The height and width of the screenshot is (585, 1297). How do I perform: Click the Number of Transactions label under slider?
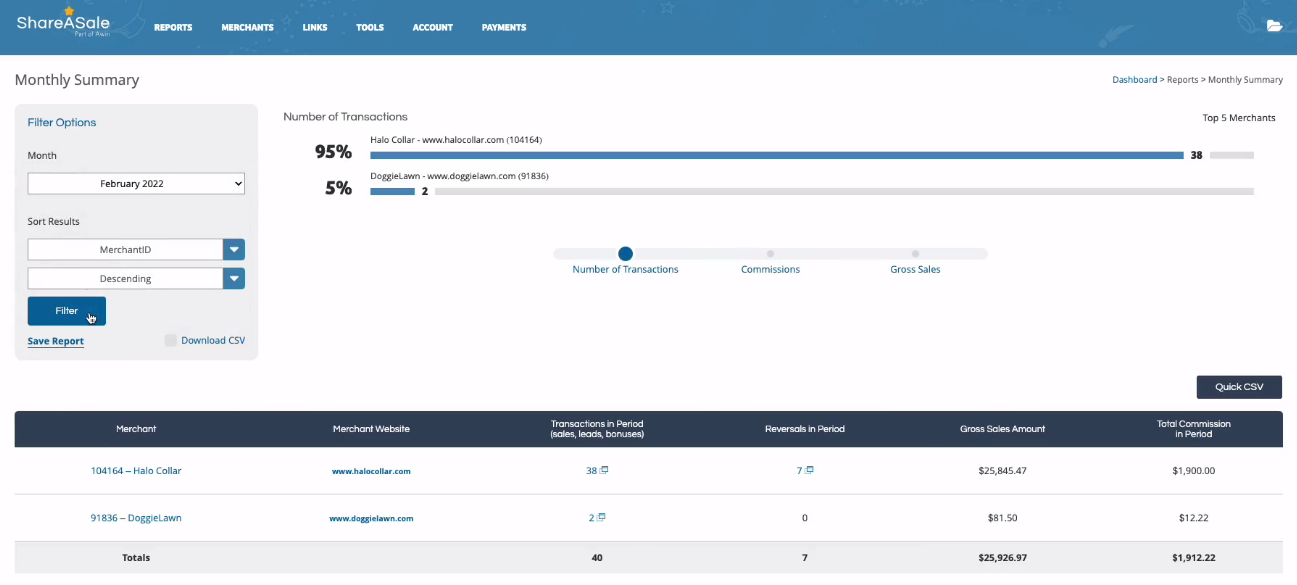[x=625, y=270]
